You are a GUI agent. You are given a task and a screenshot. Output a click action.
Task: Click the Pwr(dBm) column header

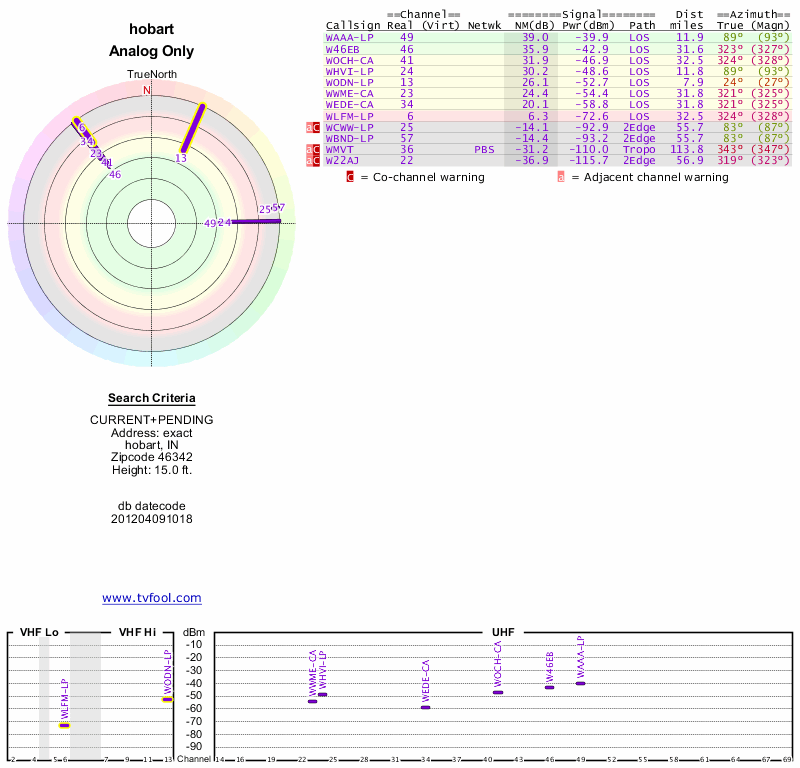[588, 26]
